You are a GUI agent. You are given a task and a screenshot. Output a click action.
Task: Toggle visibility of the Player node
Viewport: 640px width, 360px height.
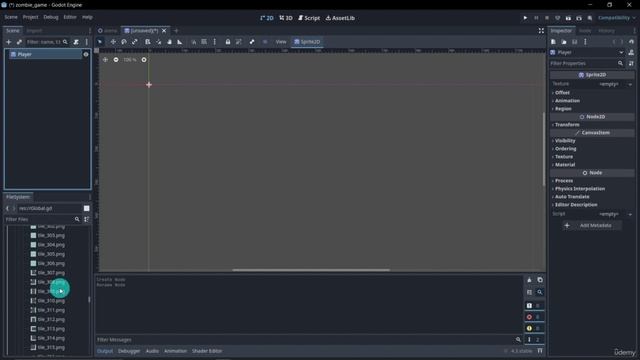click(x=86, y=54)
